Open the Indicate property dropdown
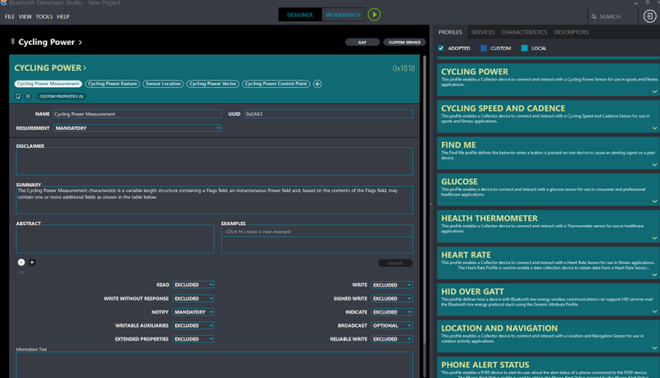This screenshot has height=378, width=660. tap(391, 312)
